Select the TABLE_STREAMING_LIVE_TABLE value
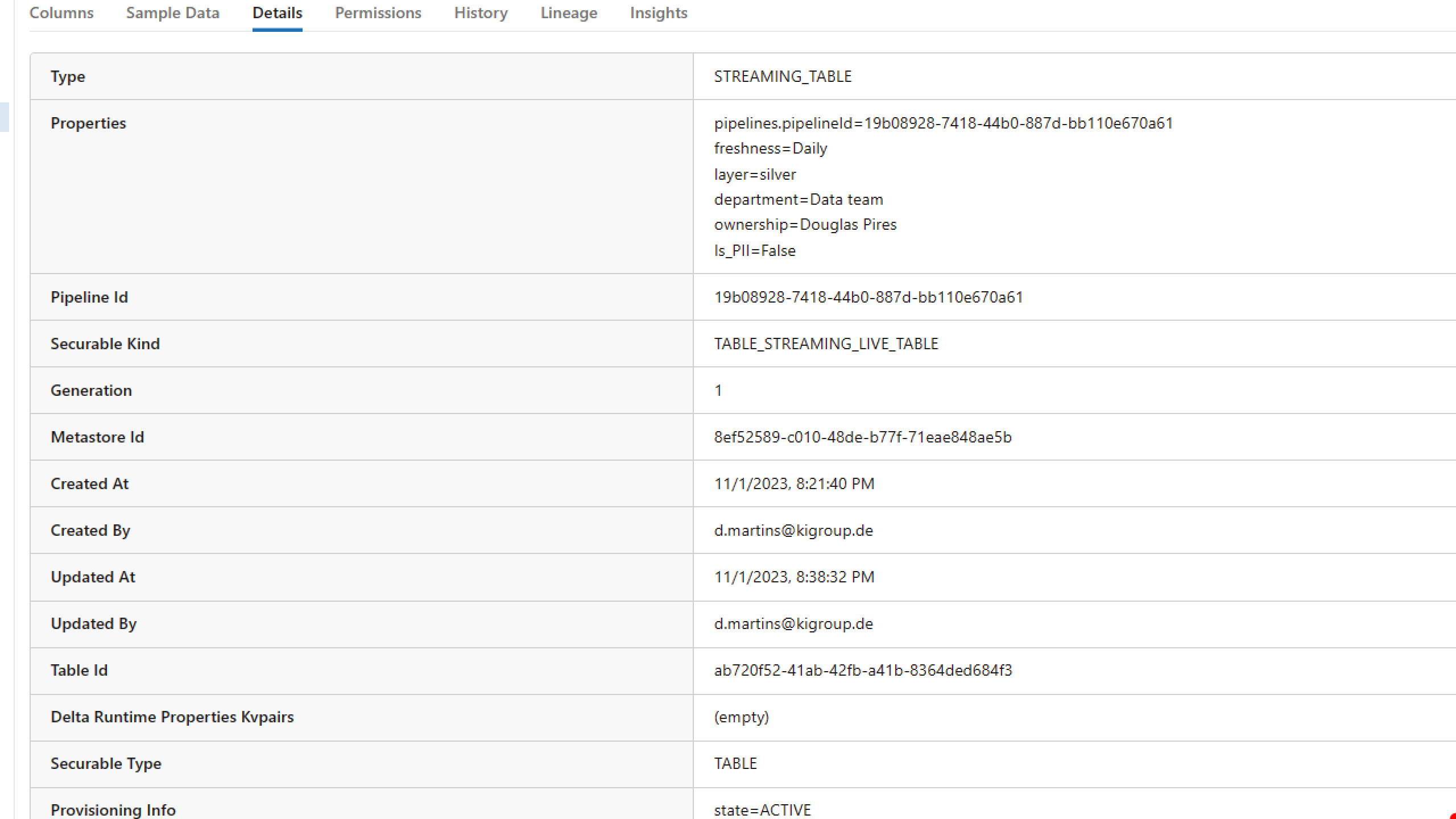The width and height of the screenshot is (1456, 819). point(826,344)
